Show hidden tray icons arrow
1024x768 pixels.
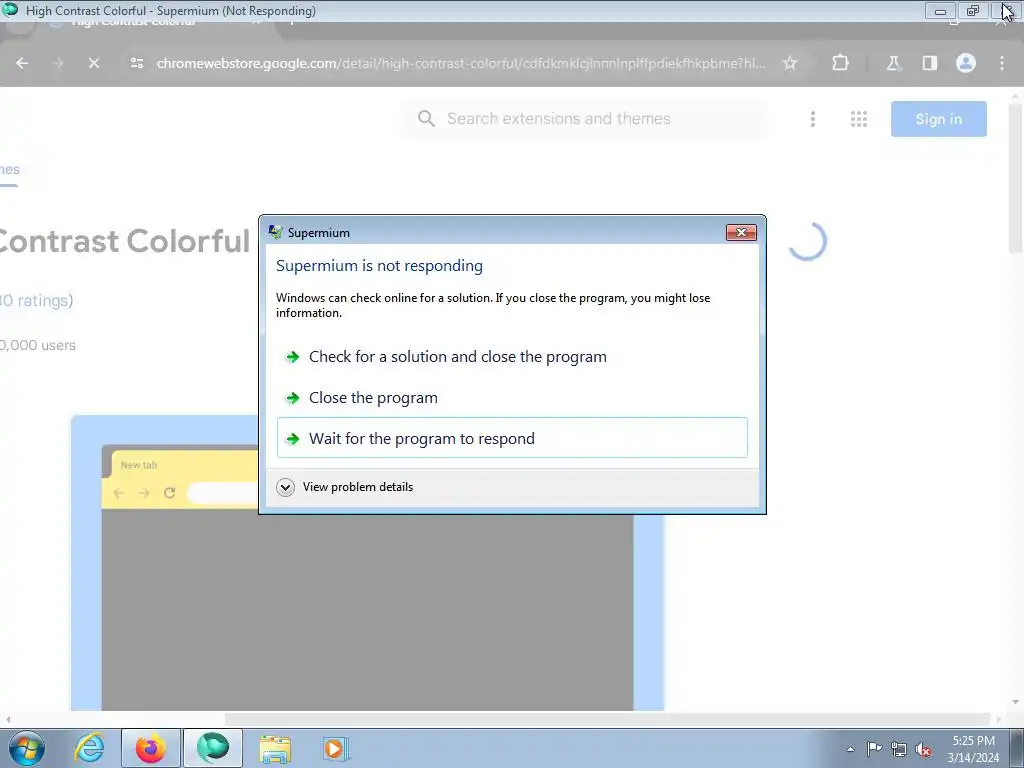click(850, 749)
